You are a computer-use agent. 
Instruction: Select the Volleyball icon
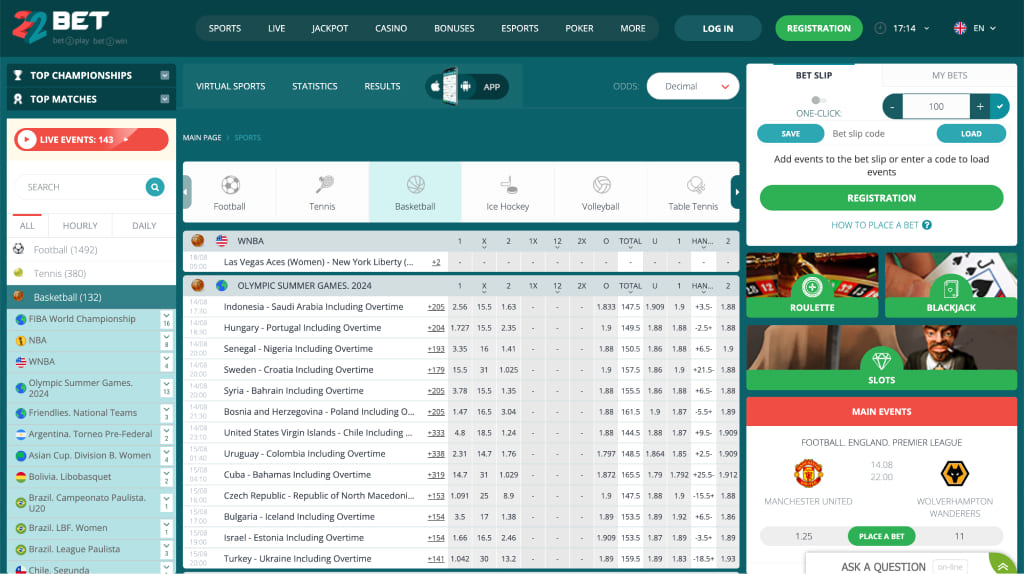pos(601,185)
